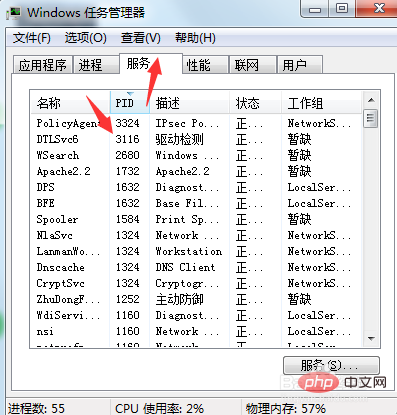397x415 pixels.
Task: Select the NlaSvc service row
Action: [x=195, y=235]
